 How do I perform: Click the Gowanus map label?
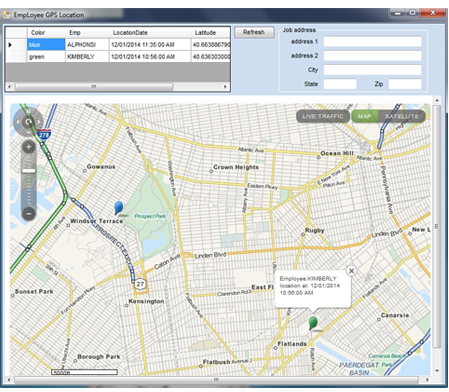click(101, 166)
